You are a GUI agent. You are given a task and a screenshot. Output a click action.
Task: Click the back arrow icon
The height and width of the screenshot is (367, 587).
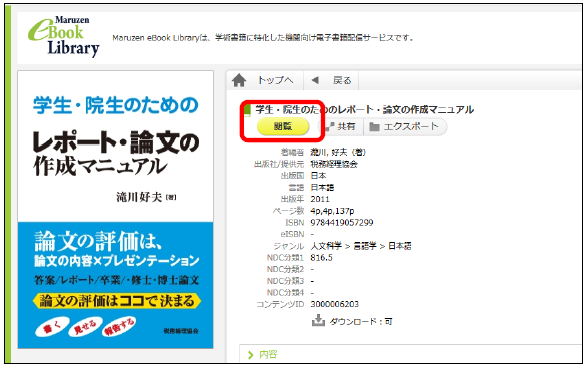click(315, 80)
